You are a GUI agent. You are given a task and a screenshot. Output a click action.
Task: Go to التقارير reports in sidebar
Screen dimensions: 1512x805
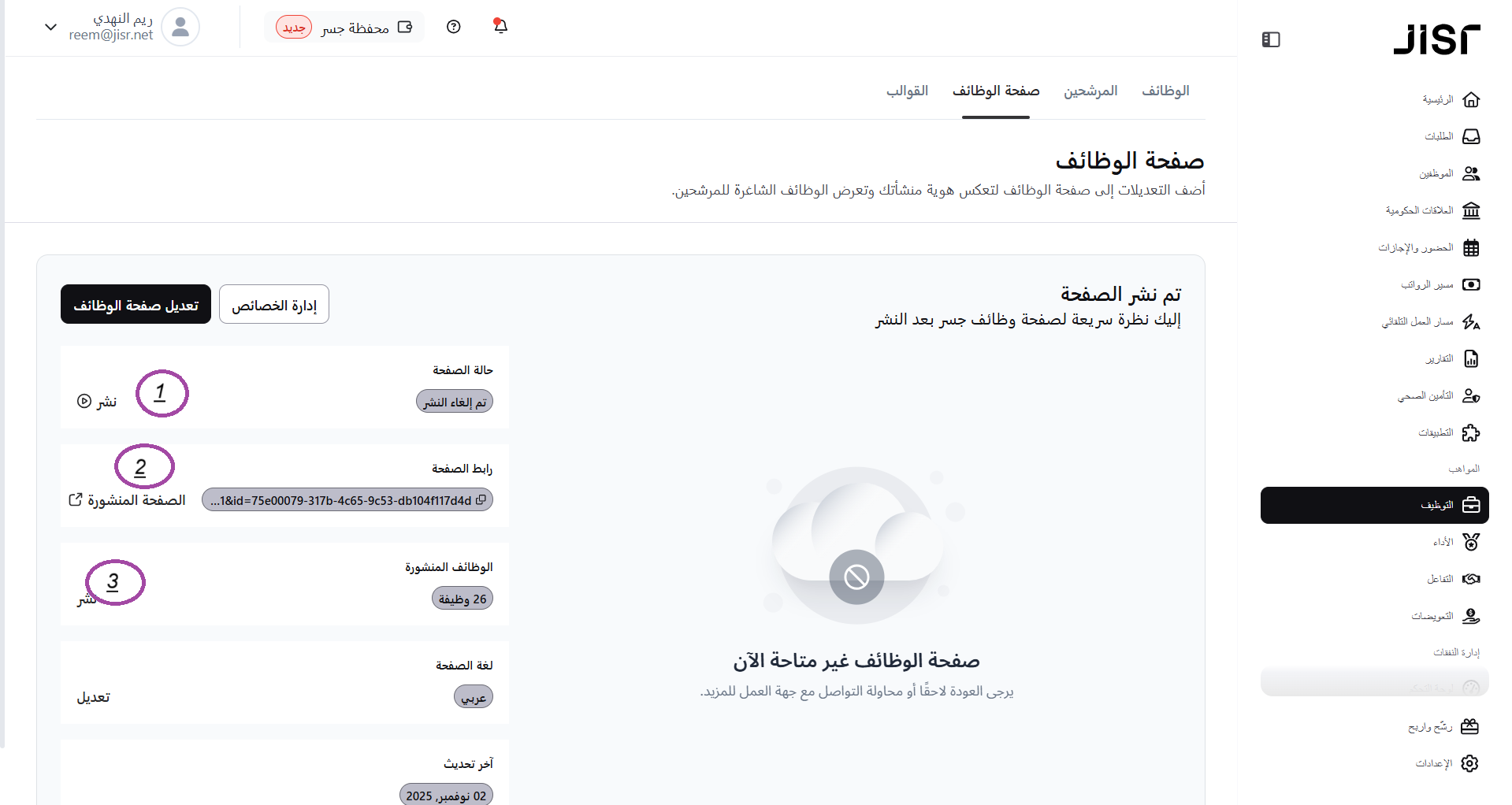1451,359
